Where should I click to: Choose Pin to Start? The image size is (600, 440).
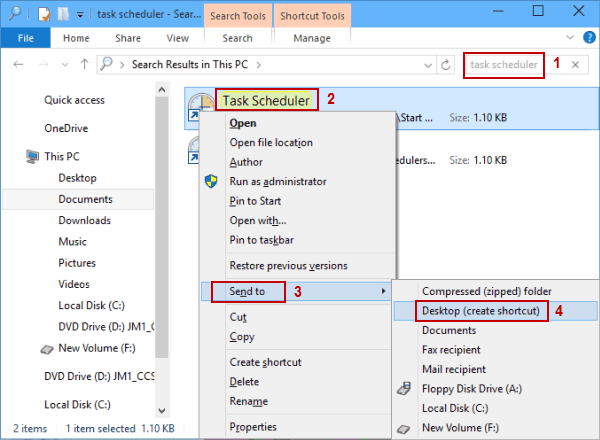coord(255,201)
